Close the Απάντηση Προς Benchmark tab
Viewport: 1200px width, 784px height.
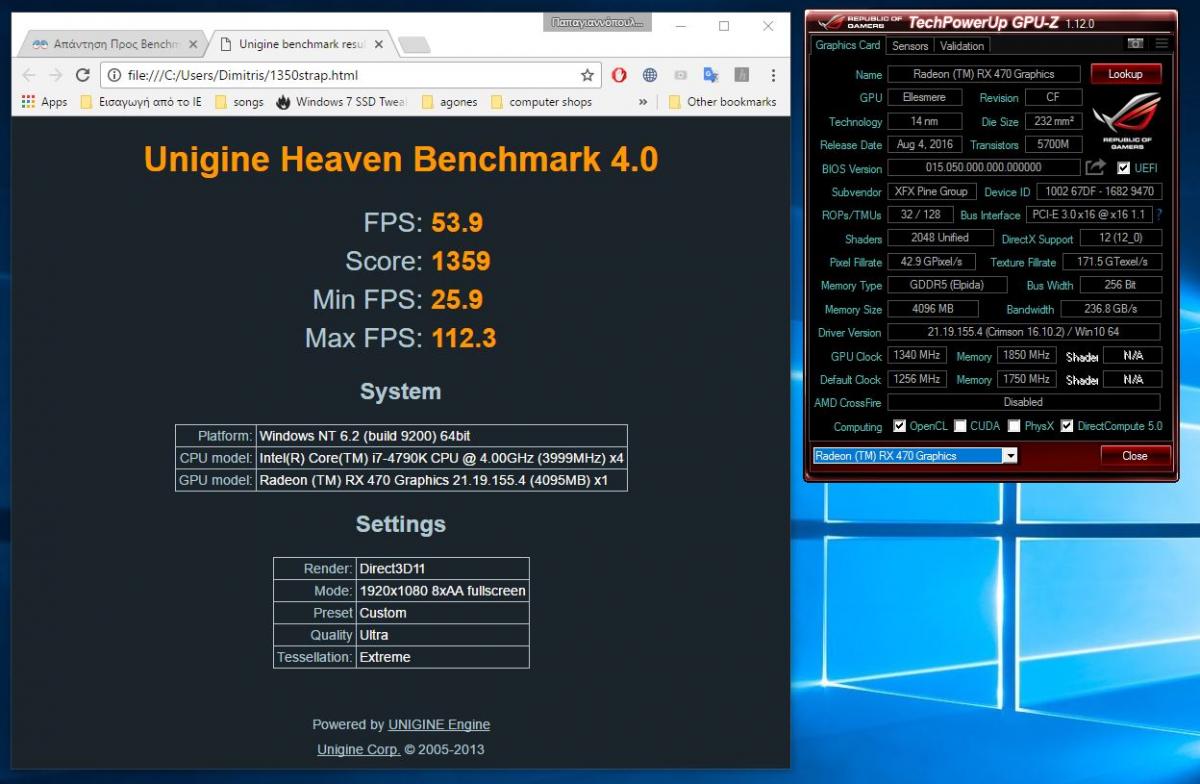click(x=192, y=45)
